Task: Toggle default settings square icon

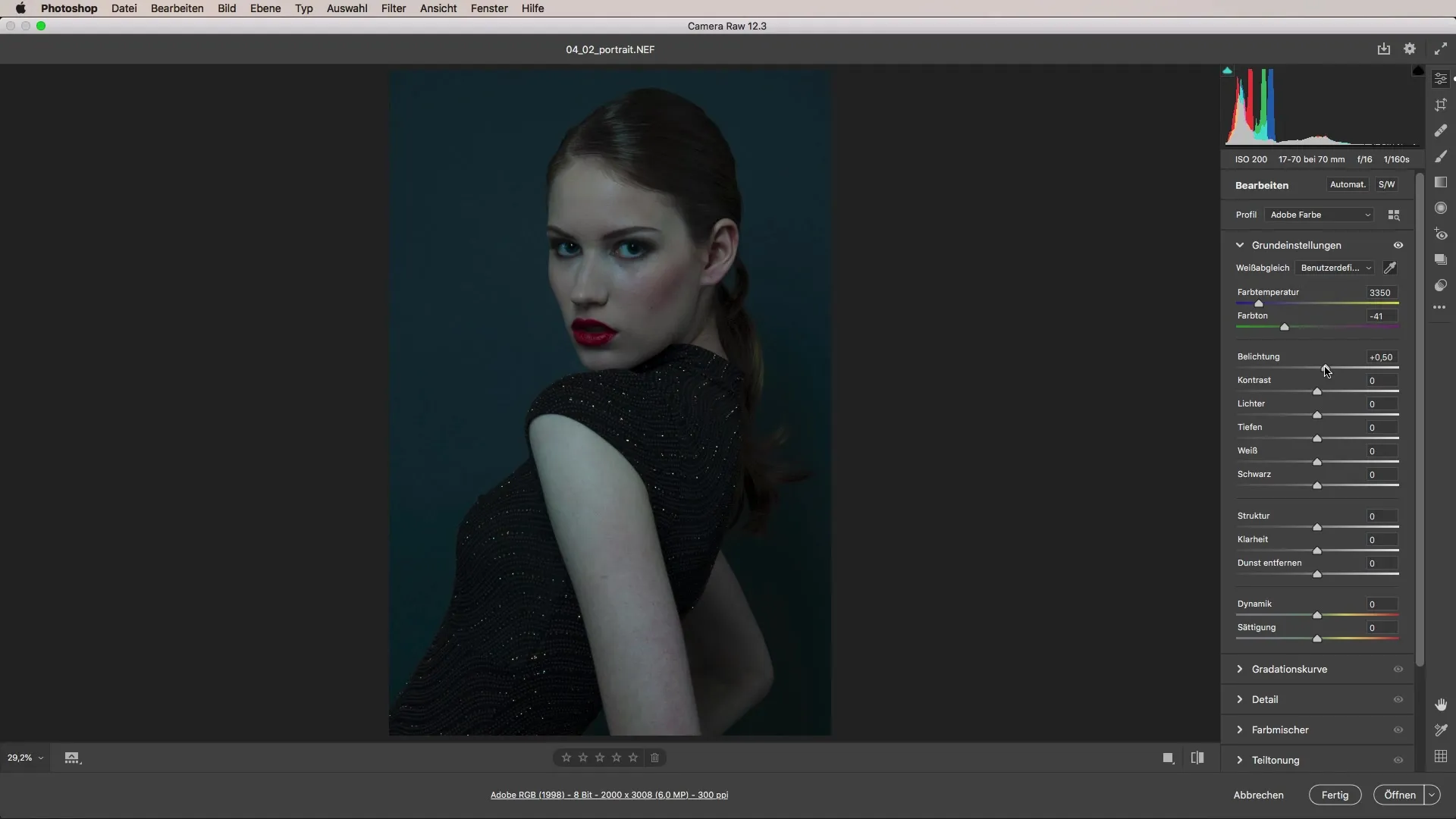Action: [x=1169, y=758]
